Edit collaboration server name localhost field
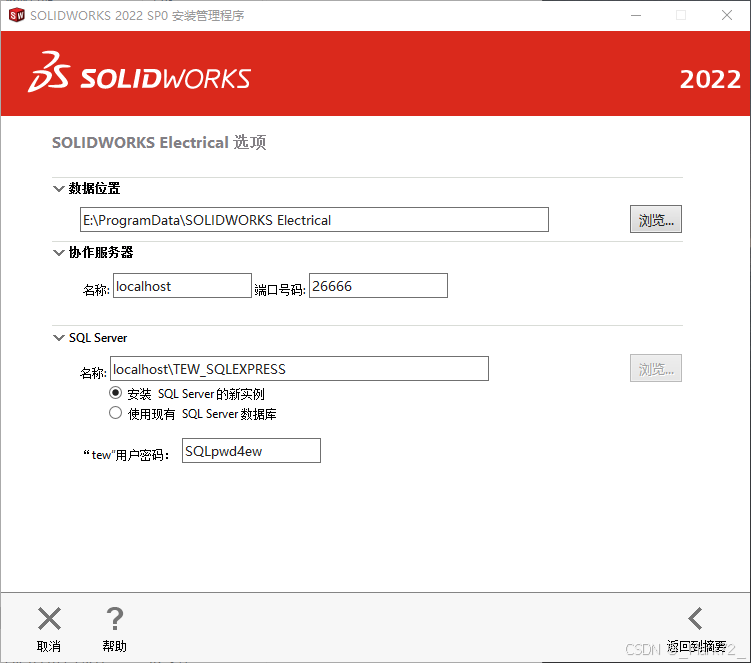 (182, 286)
